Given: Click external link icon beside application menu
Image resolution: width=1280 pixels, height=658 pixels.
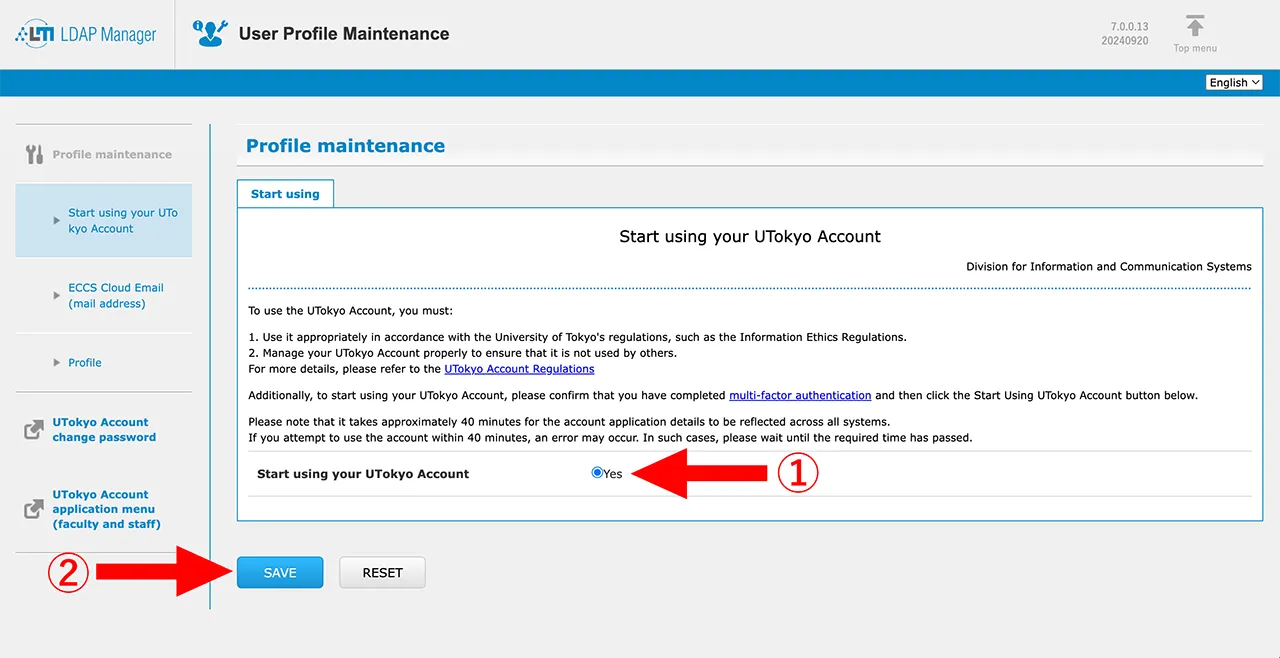Looking at the screenshot, I should tap(33, 509).
